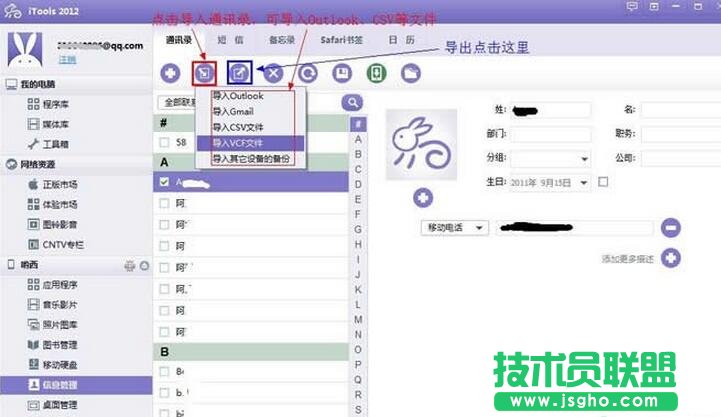Click the mobile phone number input field
Viewport: 721px width, 417px height.
click(x=574, y=228)
